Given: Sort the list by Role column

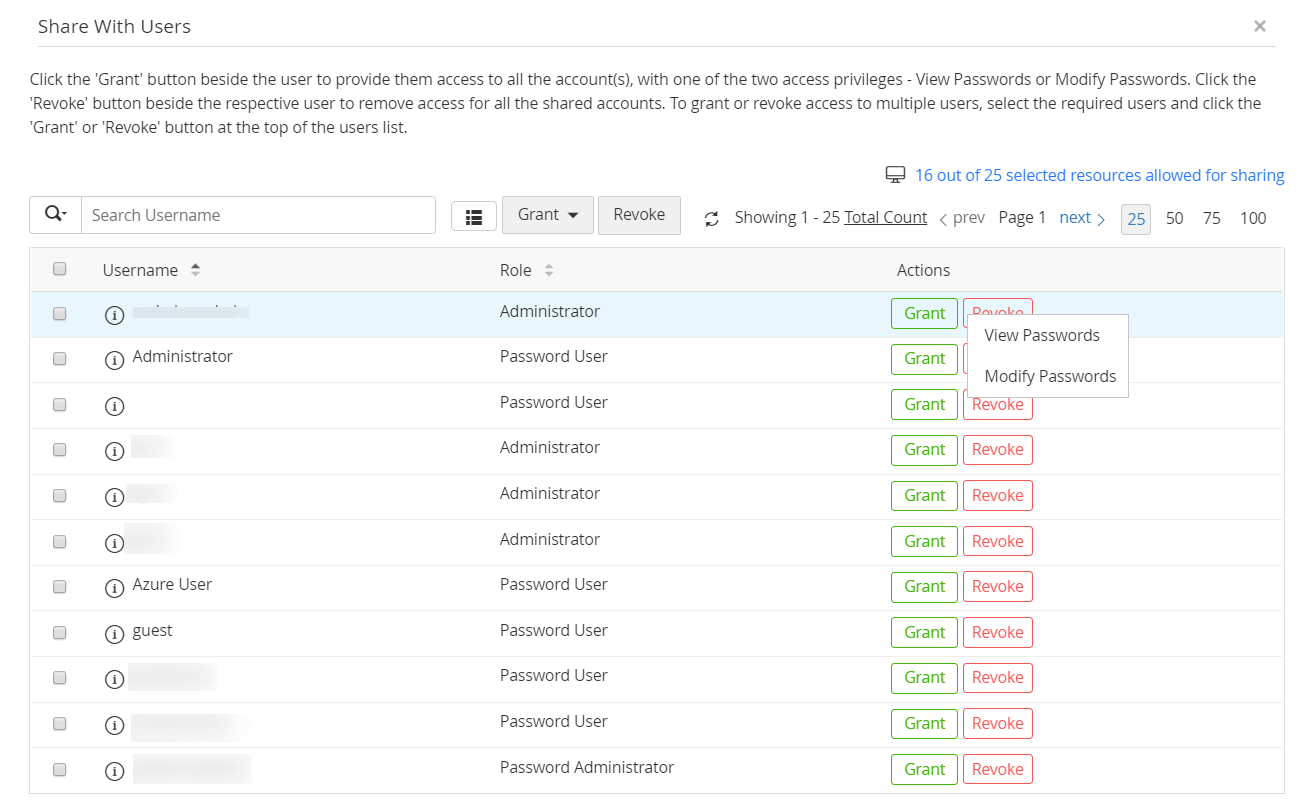Looking at the screenshot, I should coord(549,270).
